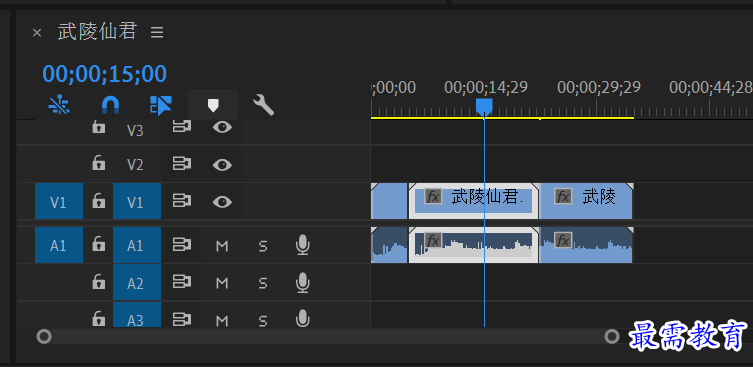The width and height of the screenshot is (753, 367).
Task: Toggle A2 track targeting
Action: (x=137, y=282)
